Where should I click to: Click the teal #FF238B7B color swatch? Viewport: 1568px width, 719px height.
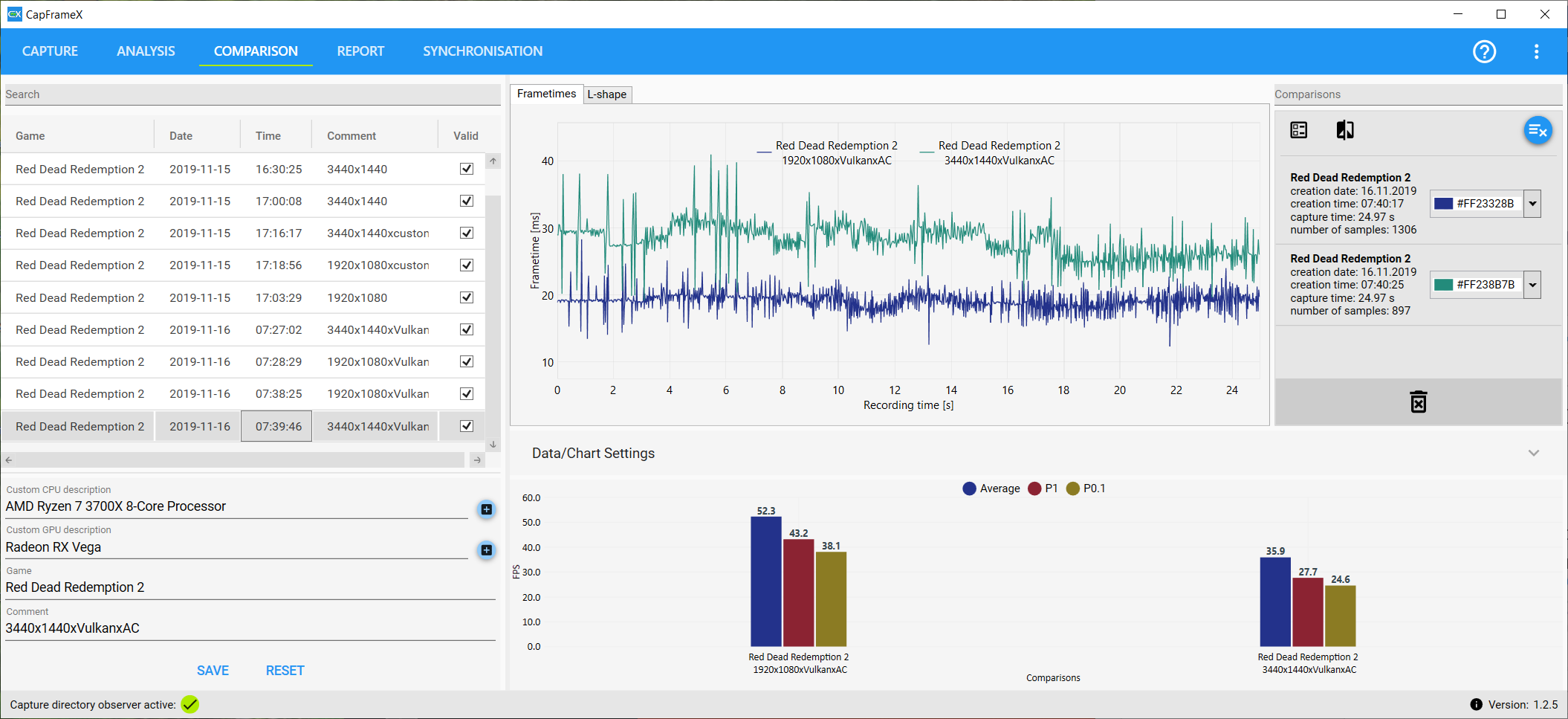1443,285
